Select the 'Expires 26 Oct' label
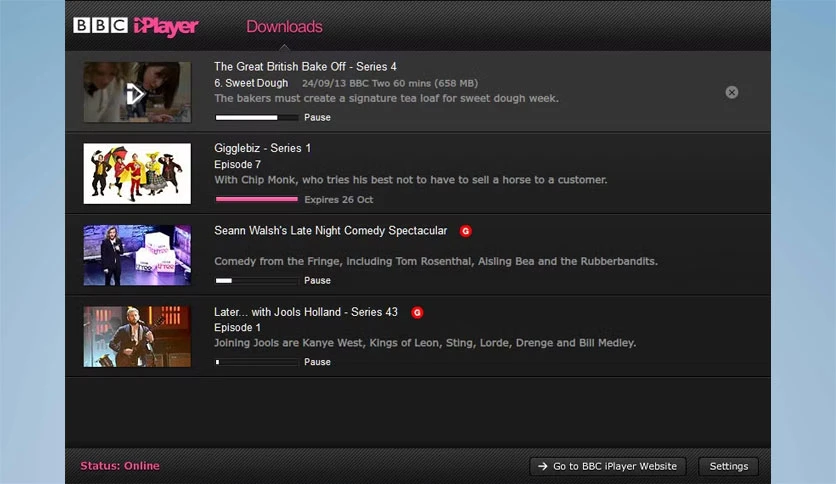836x484 pixels. click(339, 199)
